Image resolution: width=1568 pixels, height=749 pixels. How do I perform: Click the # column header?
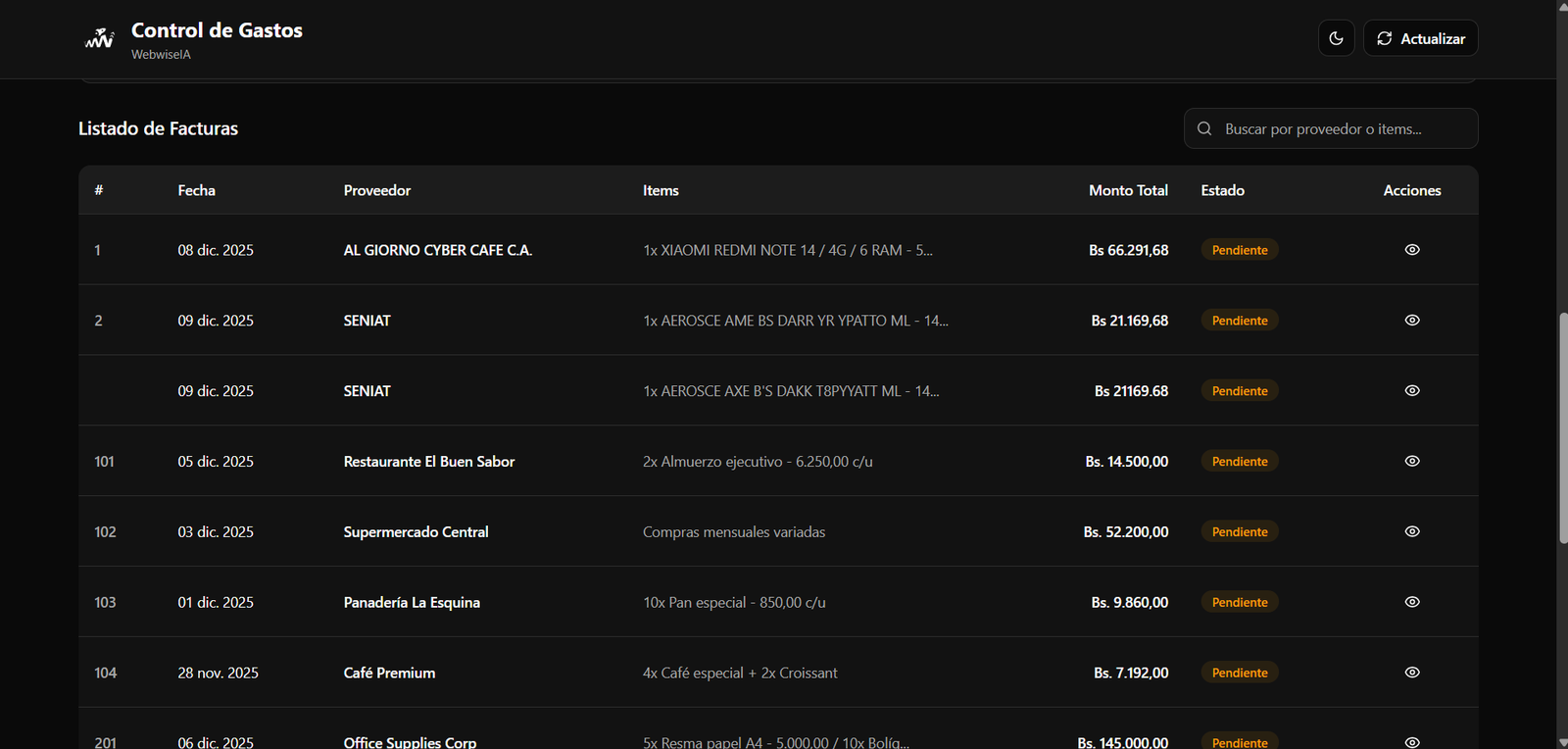click(99, 190)
